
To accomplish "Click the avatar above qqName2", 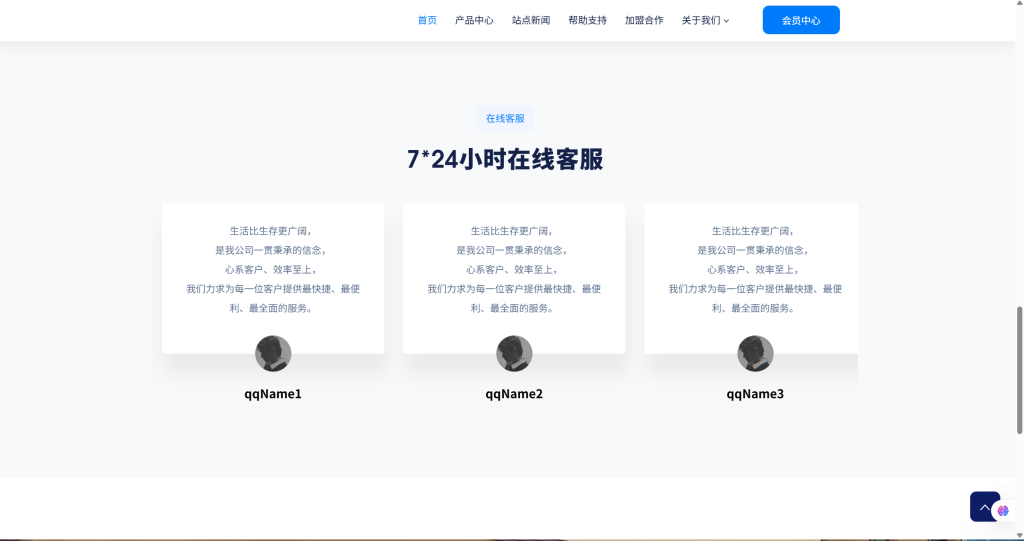I will pyautogui.click(x=514, y=353).
